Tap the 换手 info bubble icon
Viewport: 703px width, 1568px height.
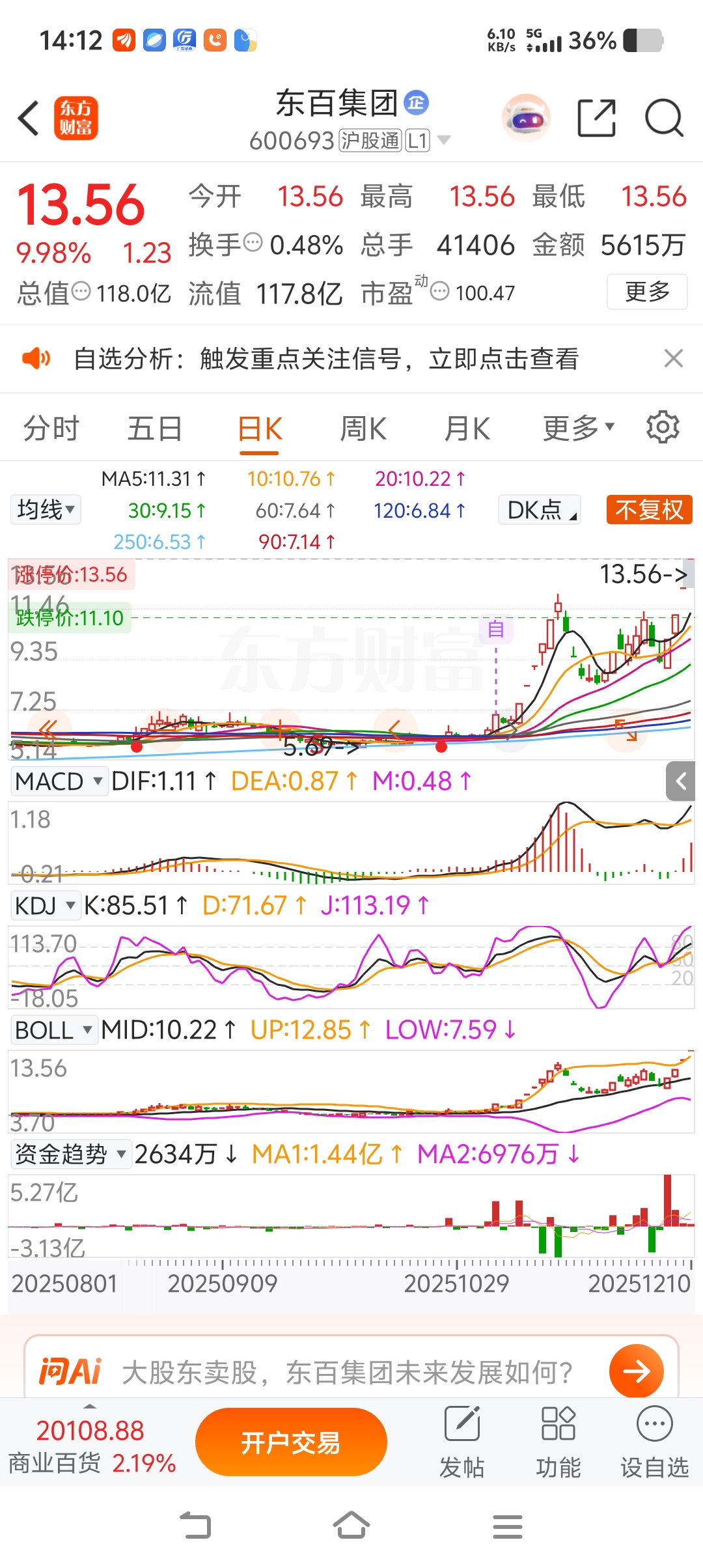click(253, 243)
